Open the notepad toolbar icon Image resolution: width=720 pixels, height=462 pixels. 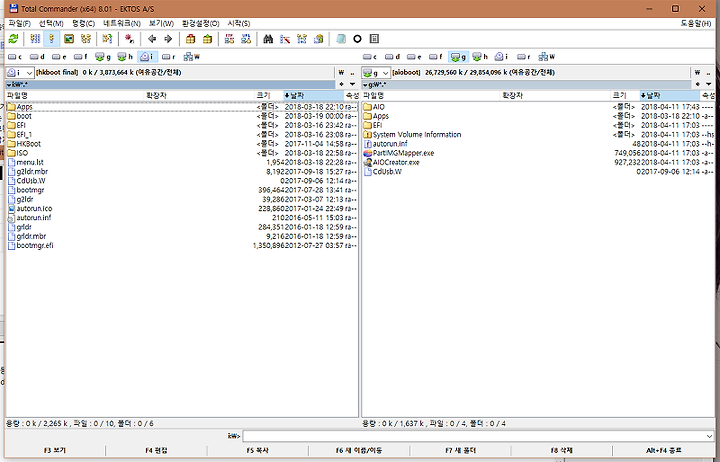(x=341, y=39)
